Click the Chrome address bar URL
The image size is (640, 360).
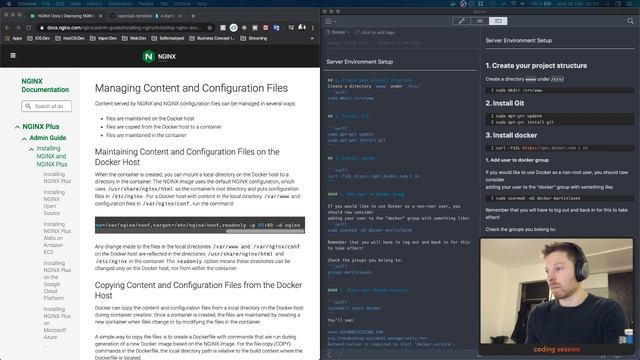[124, 28]
